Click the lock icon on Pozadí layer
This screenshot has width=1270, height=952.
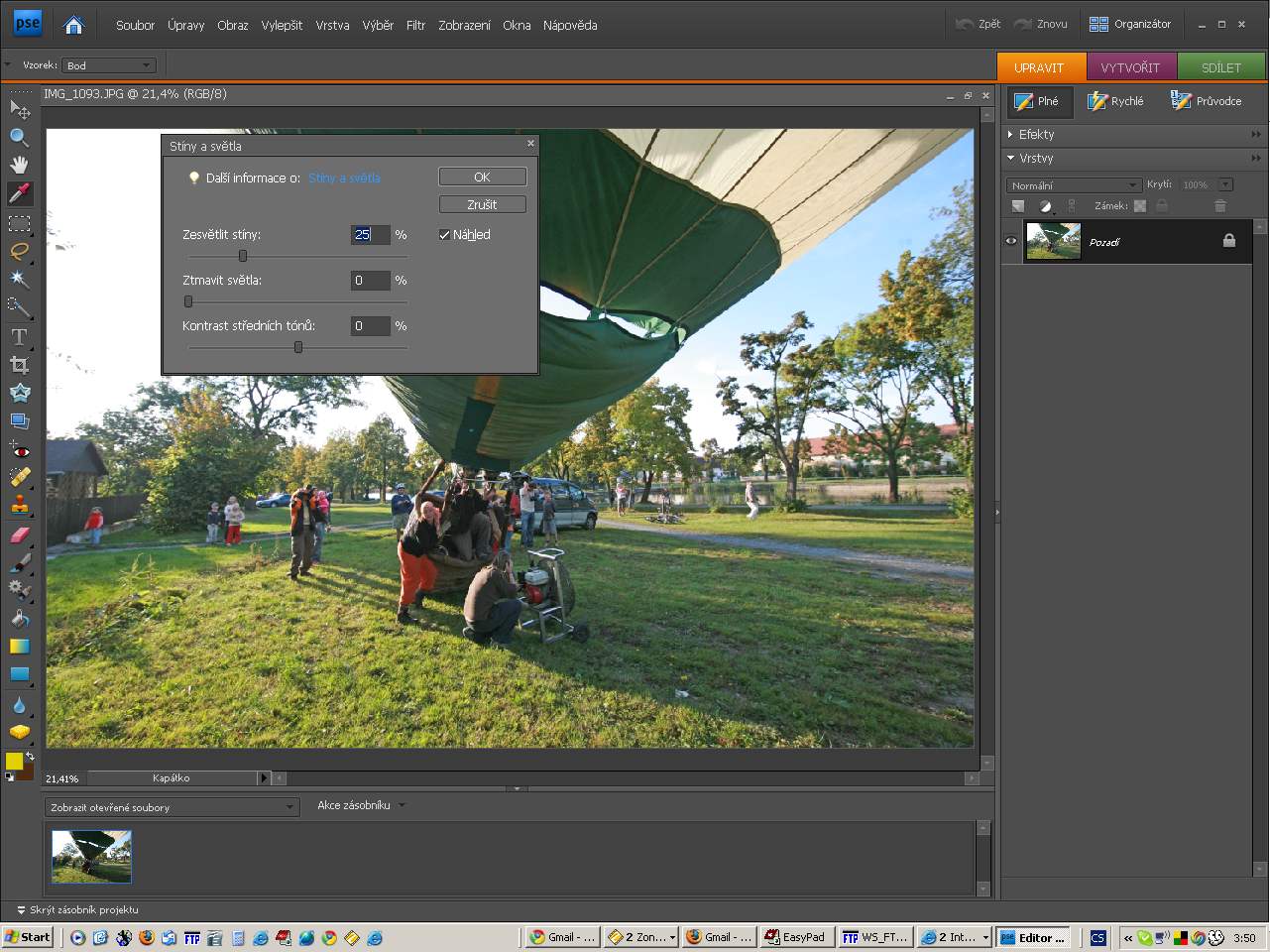pos(1229,241)
